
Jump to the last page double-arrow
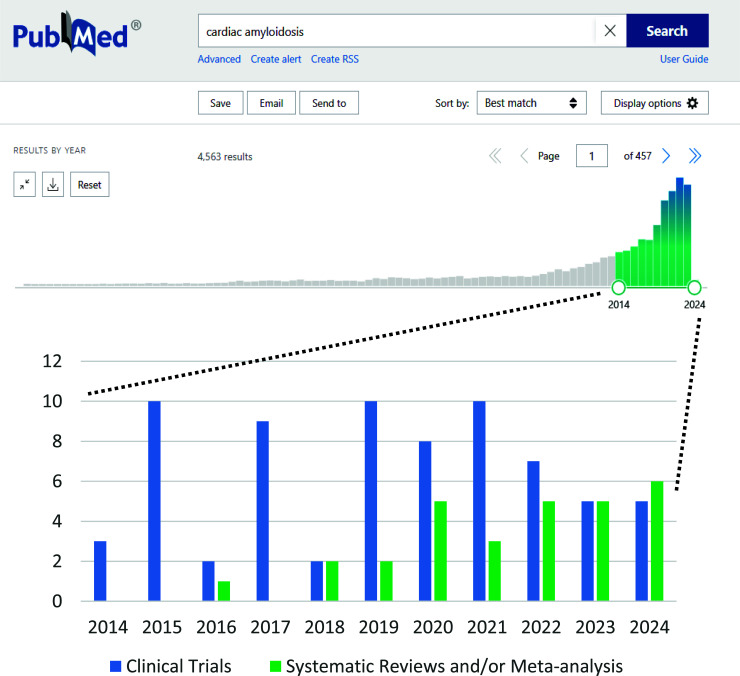point(695,156)
